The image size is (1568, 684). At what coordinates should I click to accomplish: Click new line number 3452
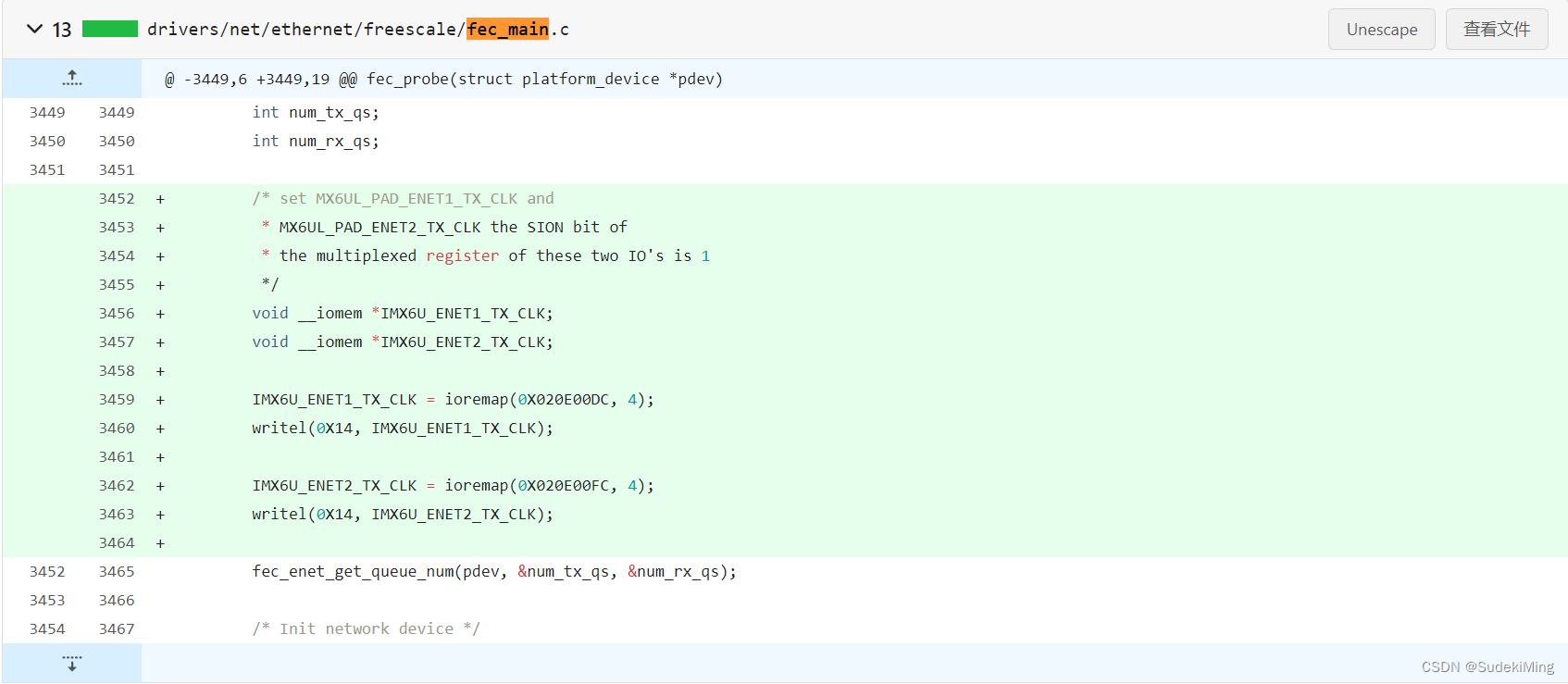[x=117, y=198]
